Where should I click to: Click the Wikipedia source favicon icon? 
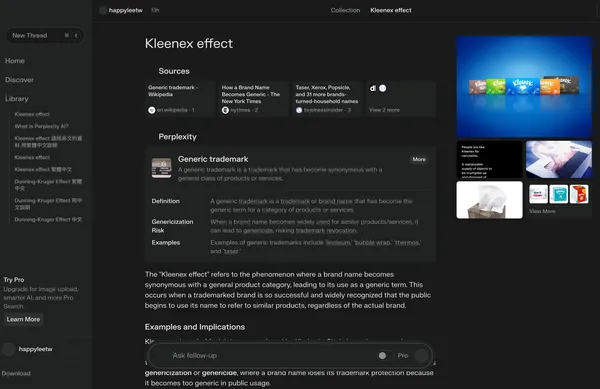[x=152, y=110]
